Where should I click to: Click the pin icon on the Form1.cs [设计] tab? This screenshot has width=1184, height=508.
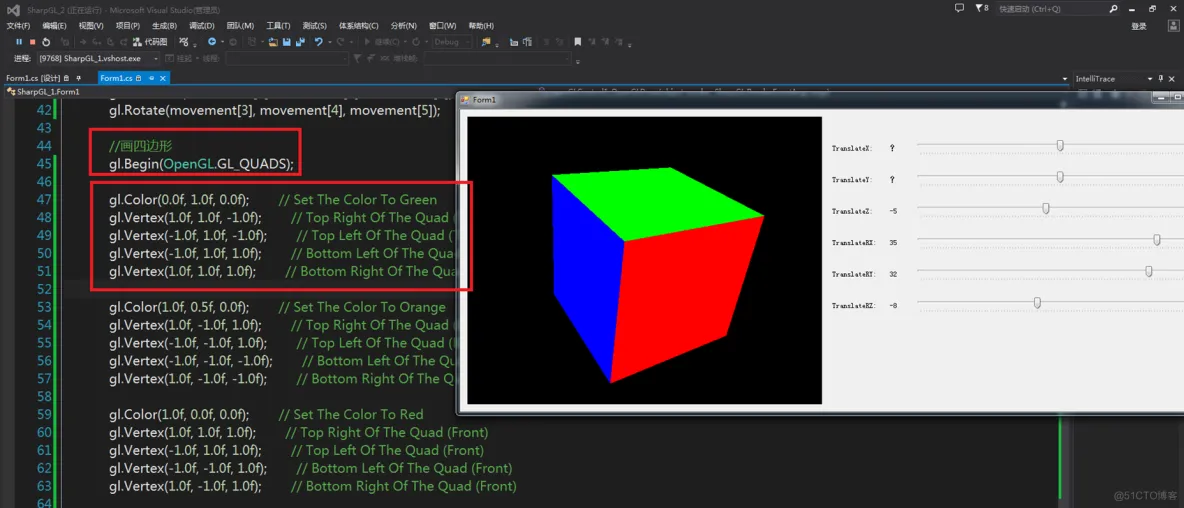point(79,78)
